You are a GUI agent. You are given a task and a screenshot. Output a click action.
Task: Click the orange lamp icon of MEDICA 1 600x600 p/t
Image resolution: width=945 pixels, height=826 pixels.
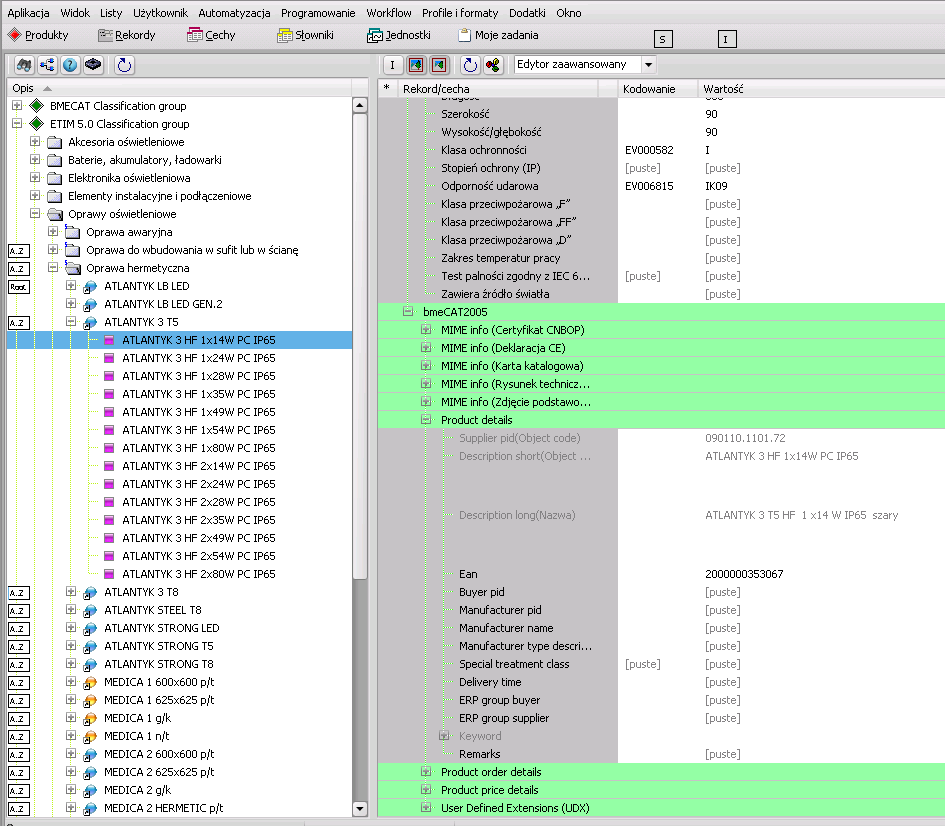pos(90,683)
